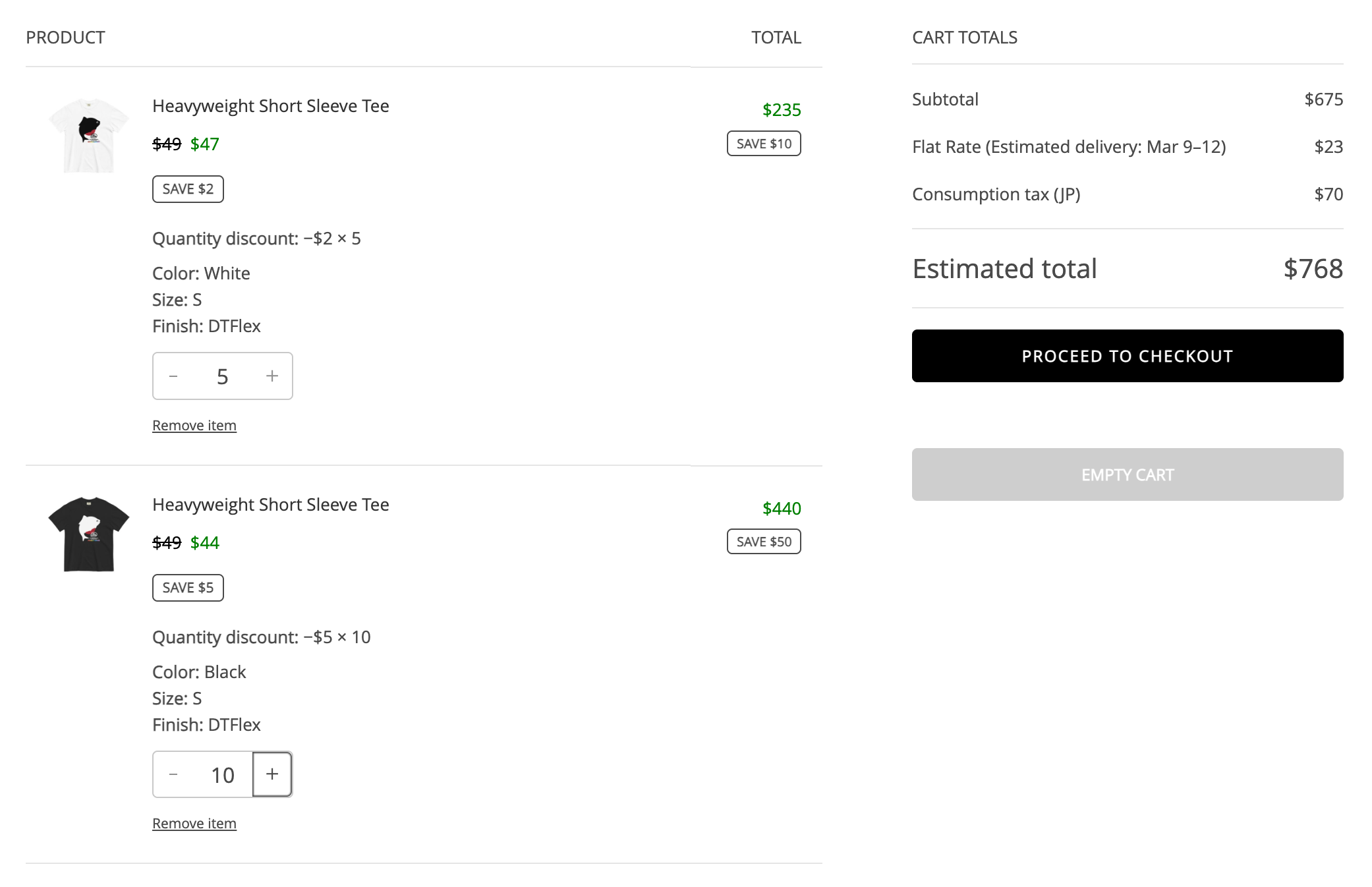Open the white Heavyweight Short Sleeve Tee title

point(270,106)
